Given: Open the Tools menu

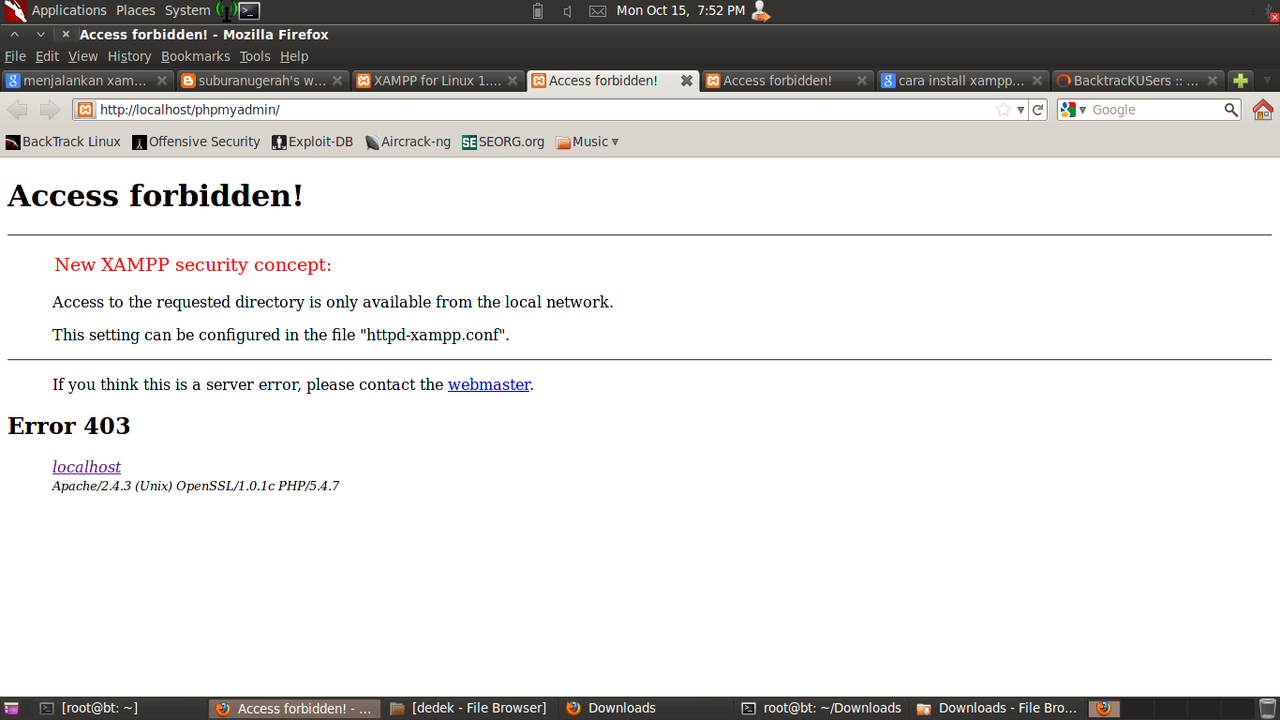Looking at the screenshot, I should 255,57.
